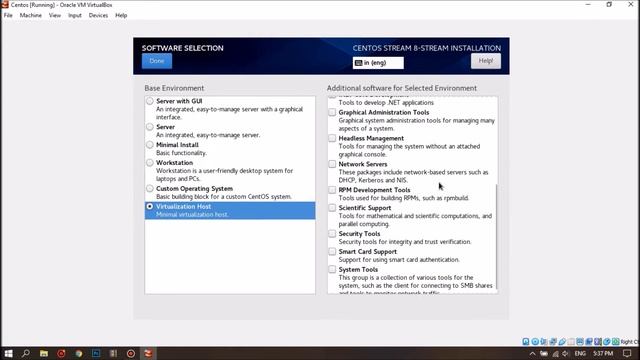Screen dimensions: 640x360
Task: Select Virtualization Host radio button
Action: click(150, 207)
